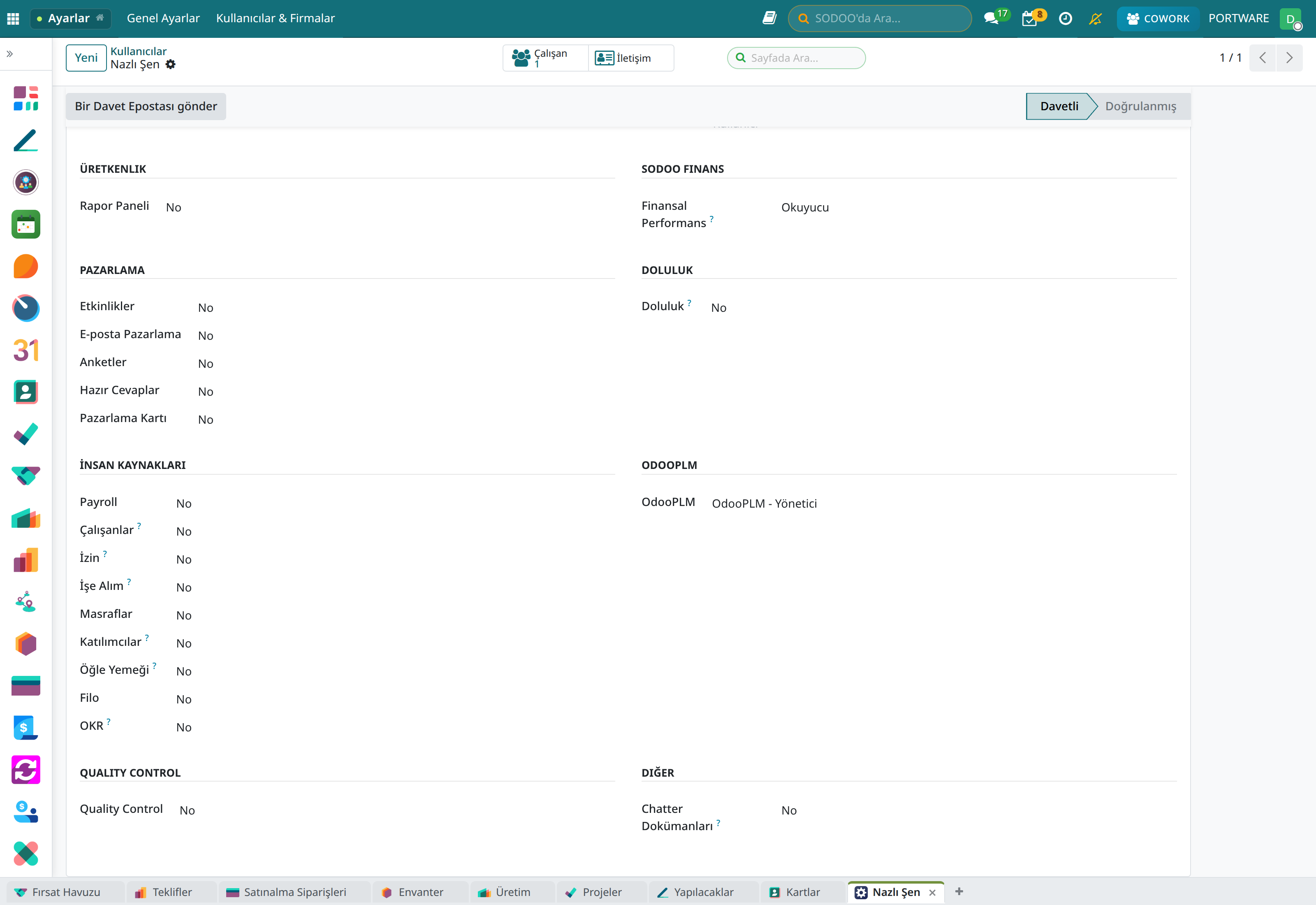Click Bir Davet Epostası gönder button
The width and height of the screenshot is (1316, 905).
coord(146,106)
